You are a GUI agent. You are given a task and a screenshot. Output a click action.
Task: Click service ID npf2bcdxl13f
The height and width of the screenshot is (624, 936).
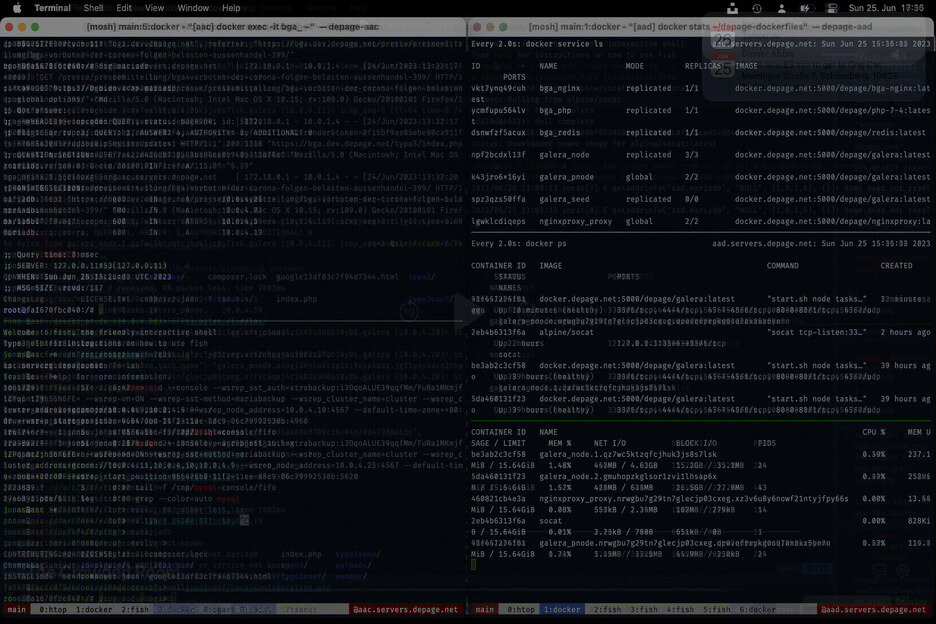coord(498,155)
